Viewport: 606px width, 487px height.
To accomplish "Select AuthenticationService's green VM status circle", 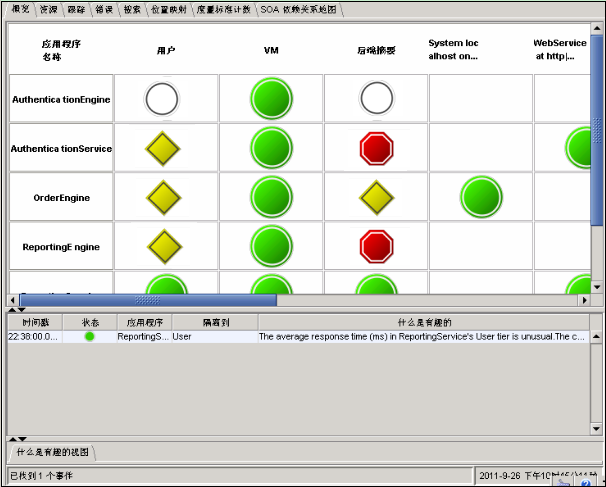I will click(x=271, y=148).
